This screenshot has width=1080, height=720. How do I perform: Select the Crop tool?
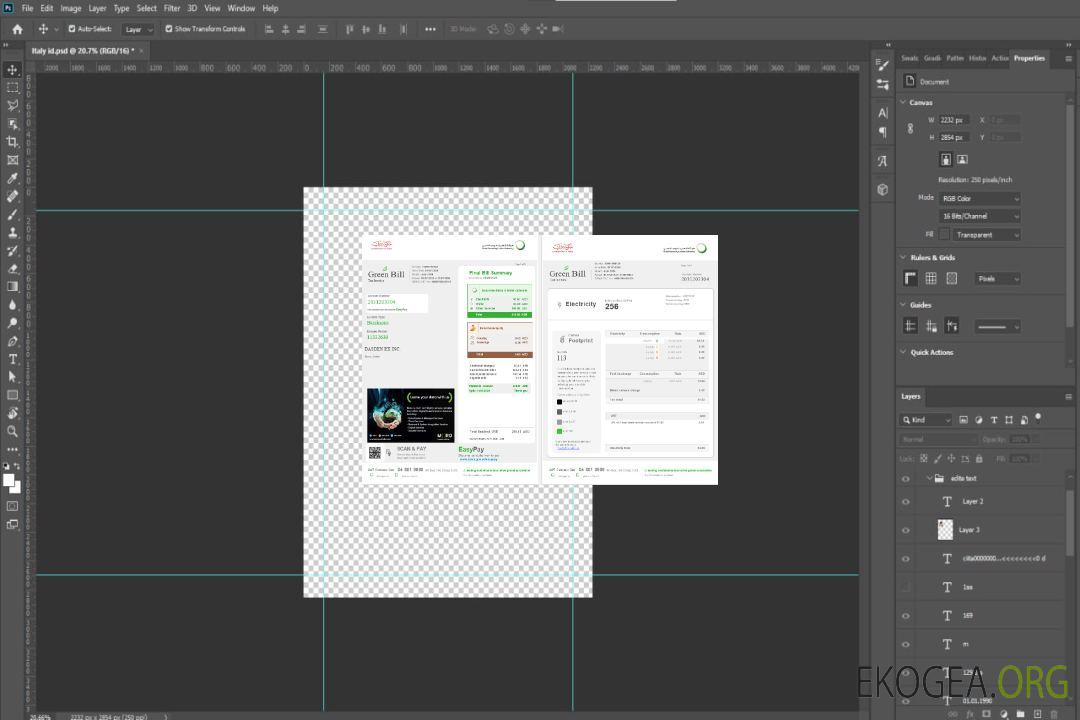click(x=12, y=142)
